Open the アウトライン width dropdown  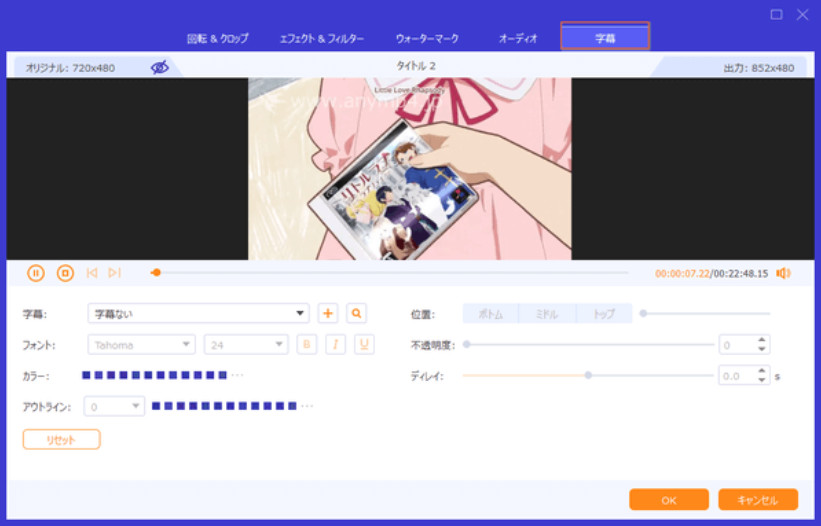114,406
